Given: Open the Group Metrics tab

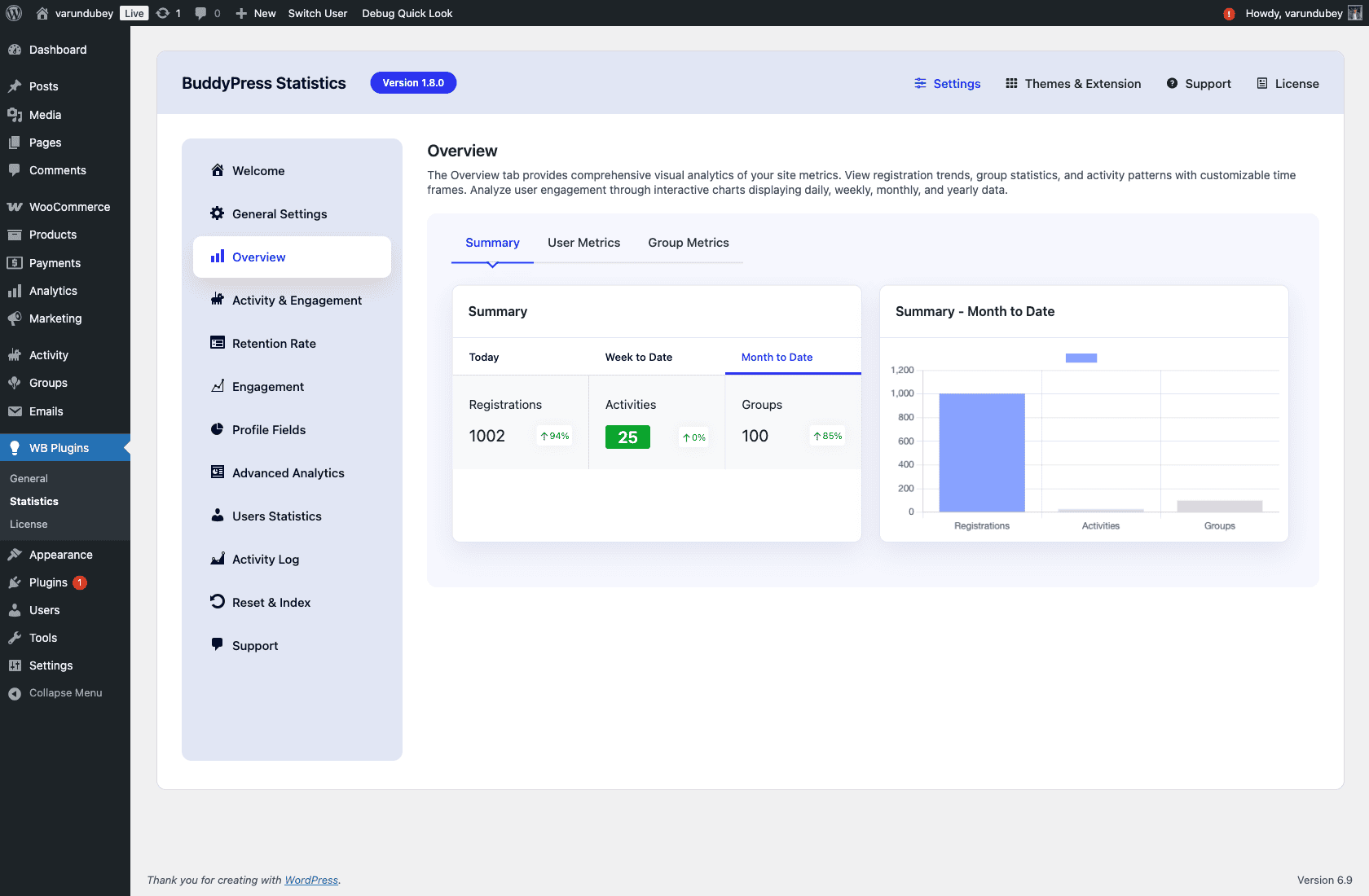Looking at the screenshot, I should [x=689, y=242].
